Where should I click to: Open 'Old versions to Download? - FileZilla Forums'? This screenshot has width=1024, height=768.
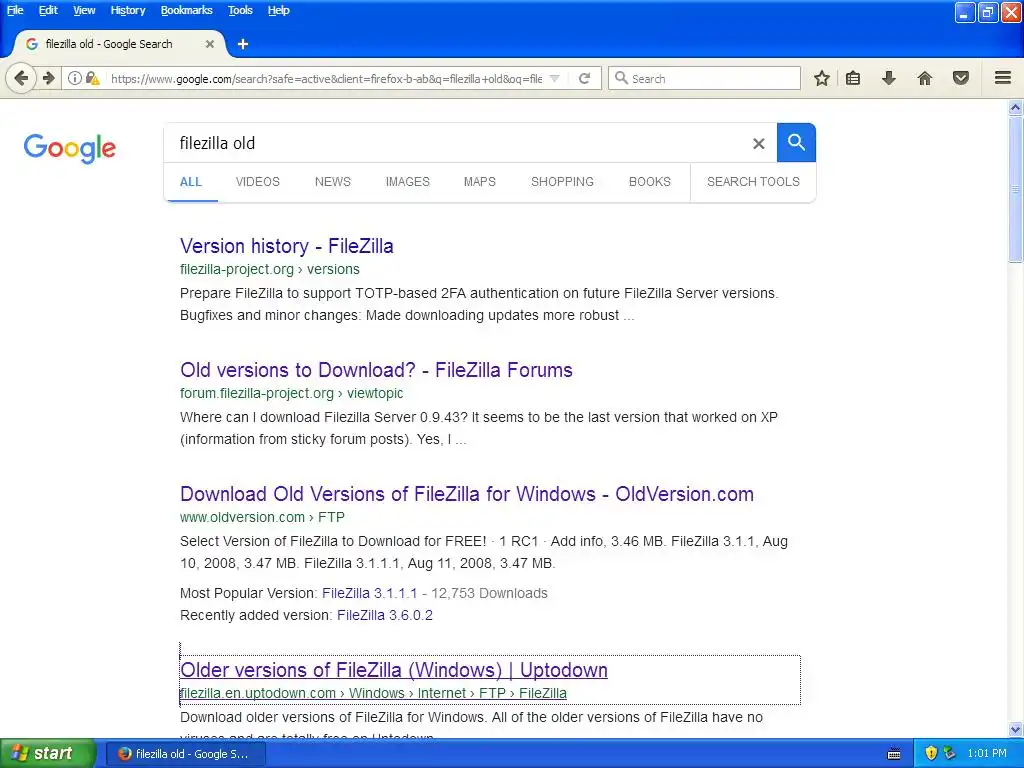point(376,370)
